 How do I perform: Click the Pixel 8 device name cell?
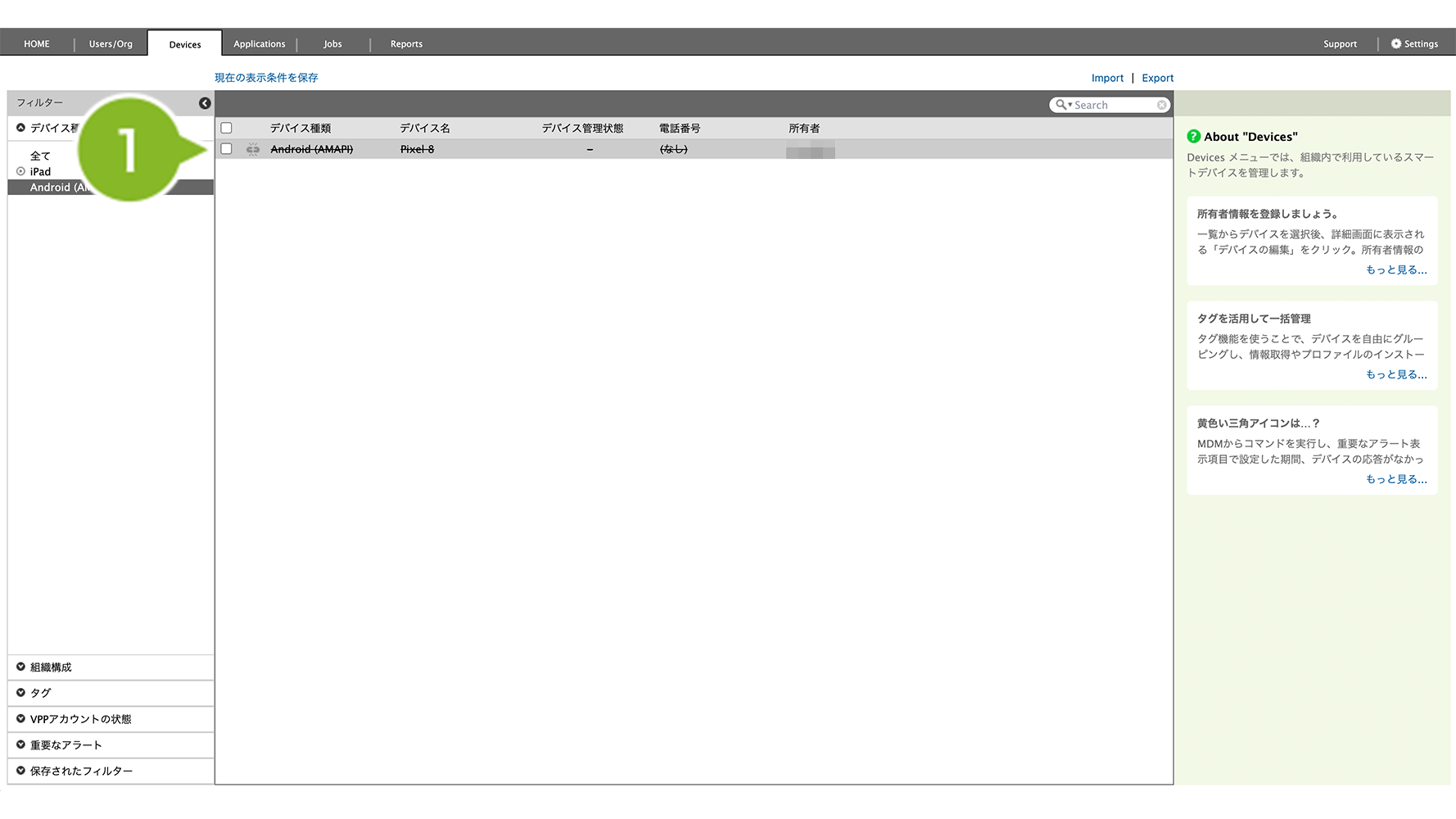click(417, 149)
